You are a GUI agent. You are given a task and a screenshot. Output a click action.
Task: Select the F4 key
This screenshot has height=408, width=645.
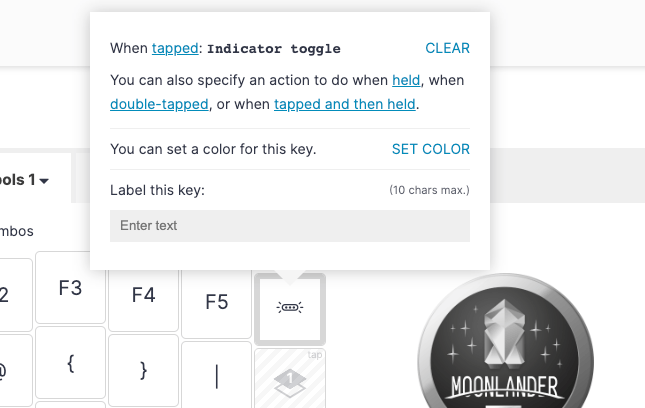click(144, 295)
